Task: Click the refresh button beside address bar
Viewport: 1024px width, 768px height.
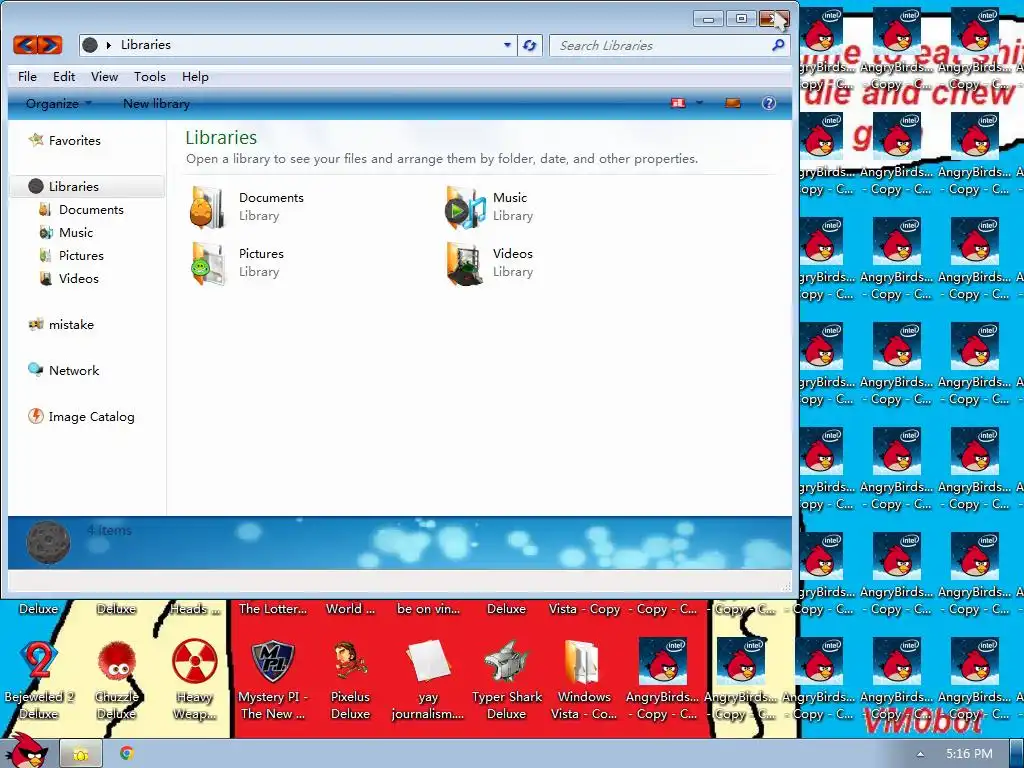Action: click(x=530, y=45)
